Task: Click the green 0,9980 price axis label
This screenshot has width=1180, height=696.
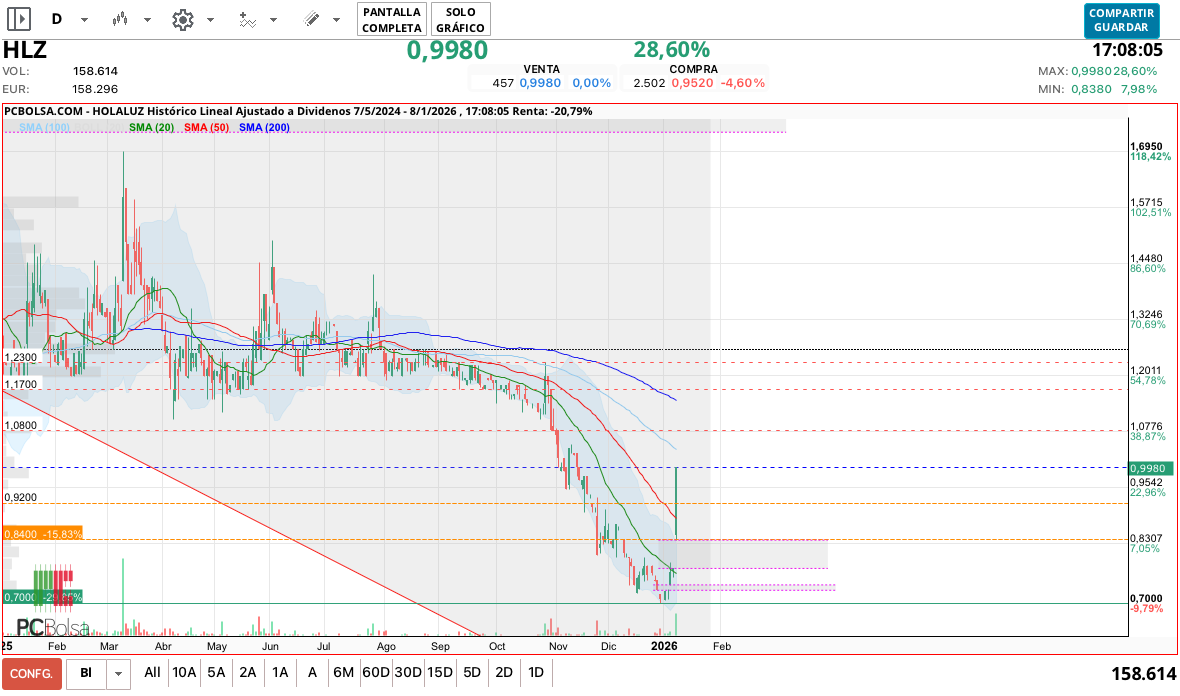Action: pyautogui.click(x=1146, y=468)
